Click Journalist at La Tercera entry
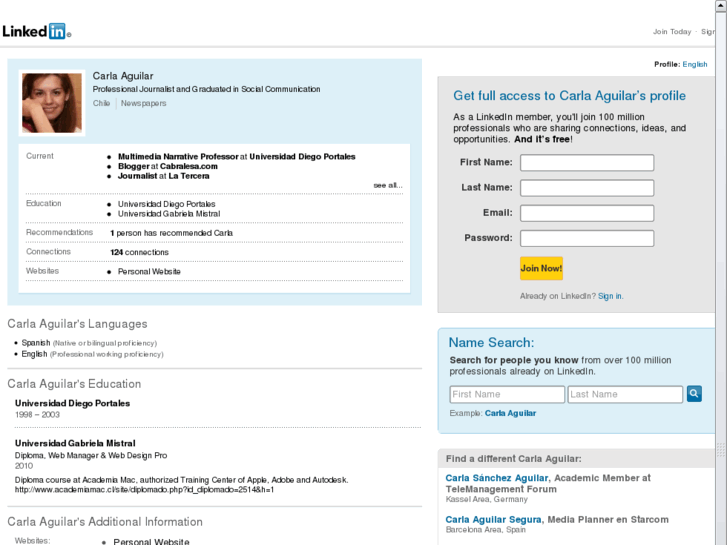 click(x=163, y=176)
